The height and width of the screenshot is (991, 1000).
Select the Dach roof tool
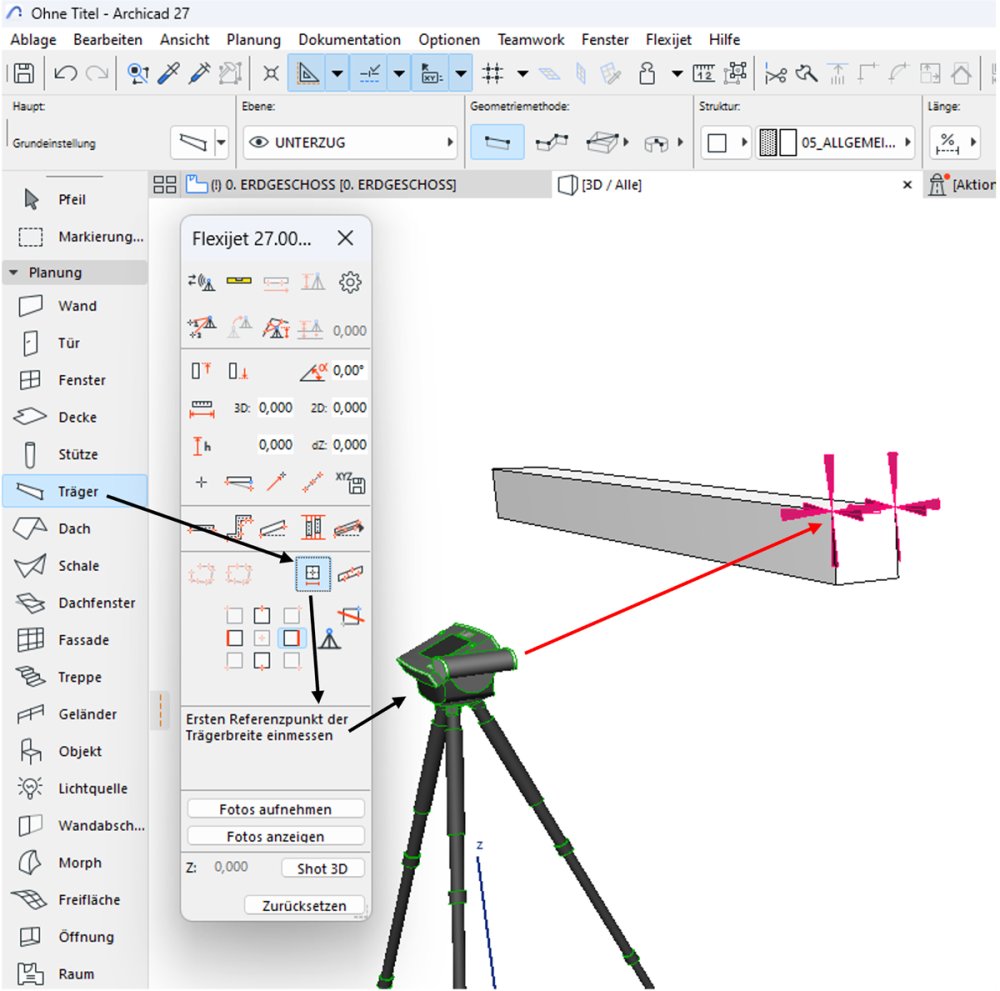(x=75, y=529)
